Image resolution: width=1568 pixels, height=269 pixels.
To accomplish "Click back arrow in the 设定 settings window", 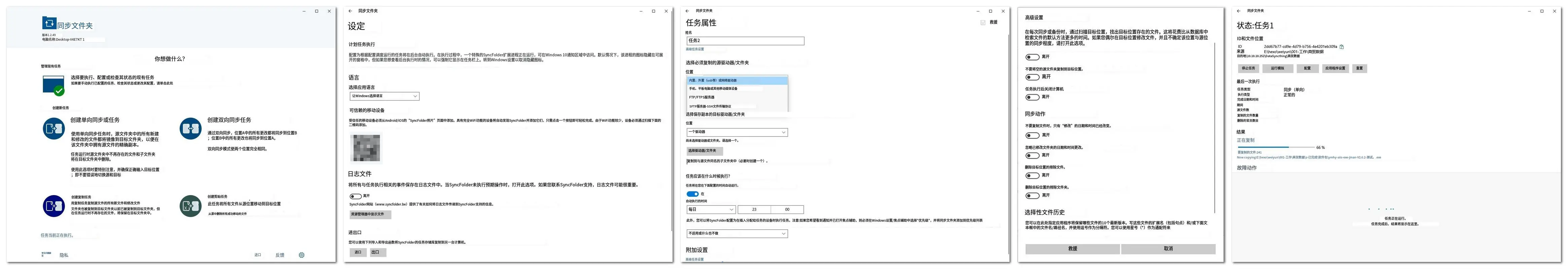I will (350, 11).
